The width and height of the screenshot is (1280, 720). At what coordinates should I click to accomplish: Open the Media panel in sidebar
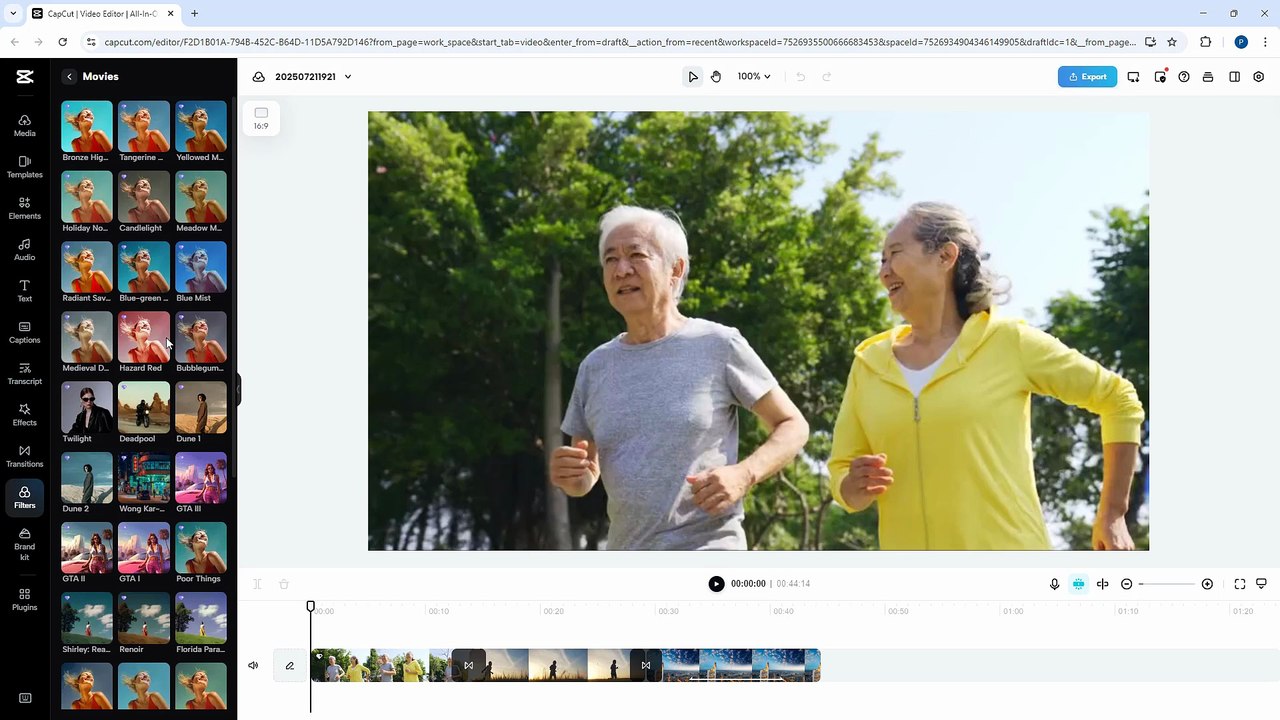[x=25, y=125]
